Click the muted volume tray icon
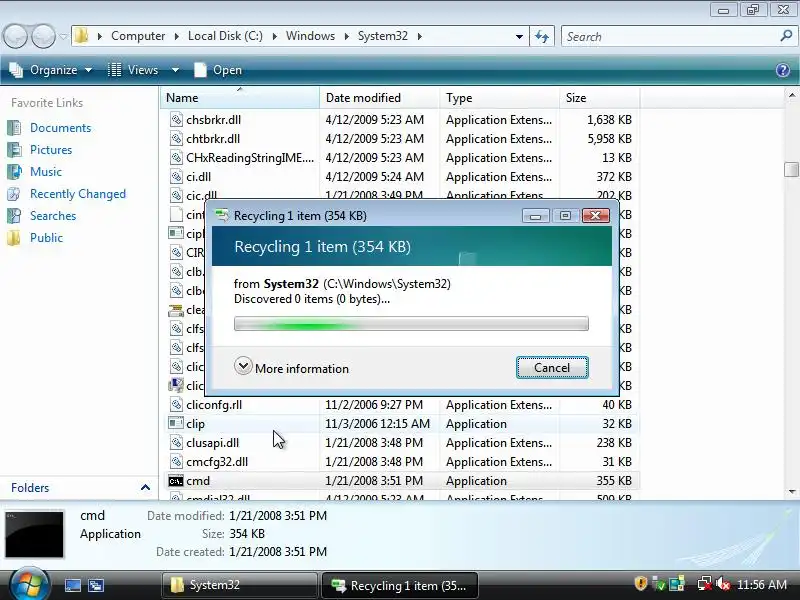Image resolution: width=800 pixels, height=600 pixels. tap(722, 584)
